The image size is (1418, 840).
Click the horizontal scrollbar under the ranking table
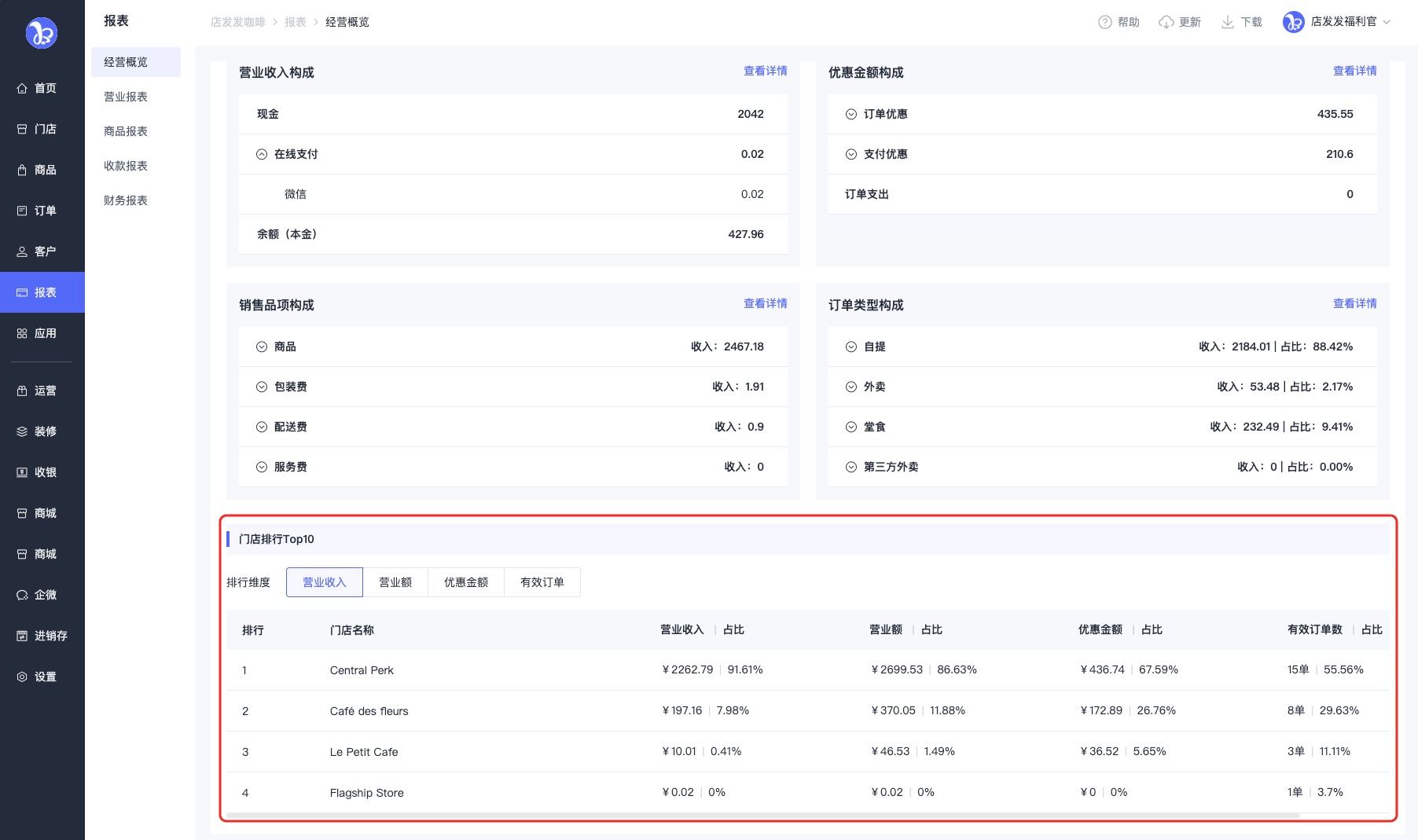pyautogui.click(x=762, y=816)
